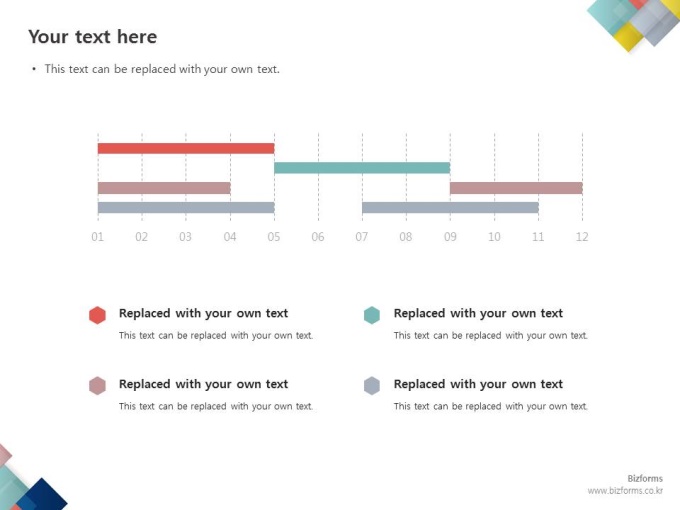
Task: Select the description under the gray hexagon heading
Action: [x=490, y=406]
